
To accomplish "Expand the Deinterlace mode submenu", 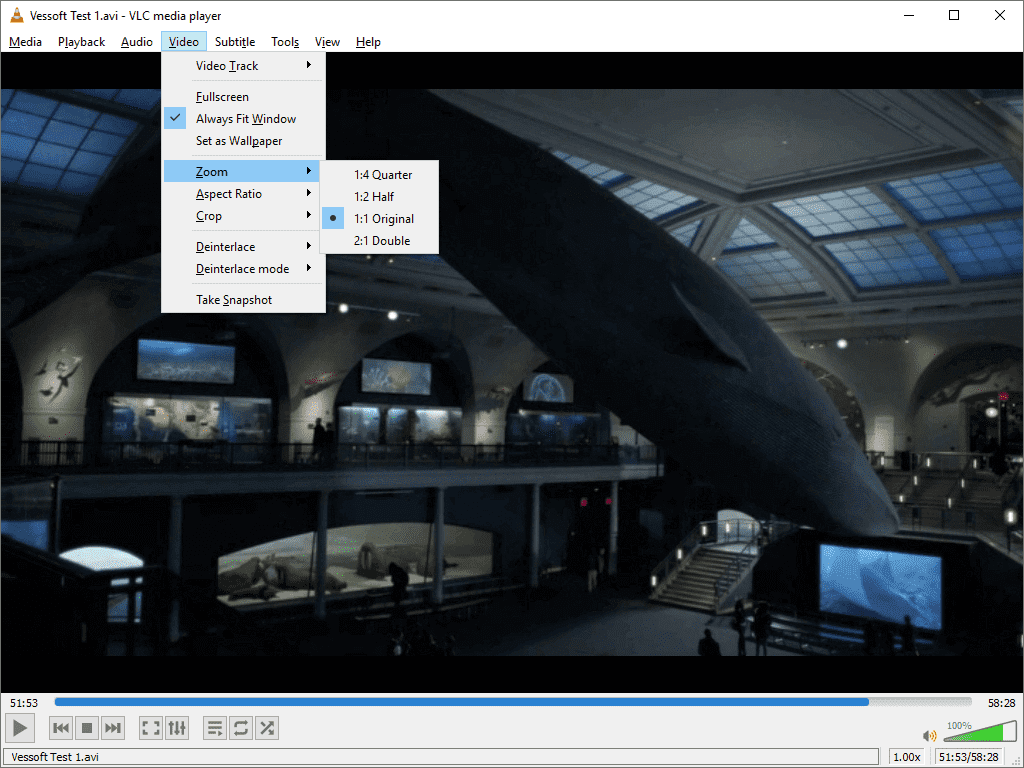I will [243, 269].
